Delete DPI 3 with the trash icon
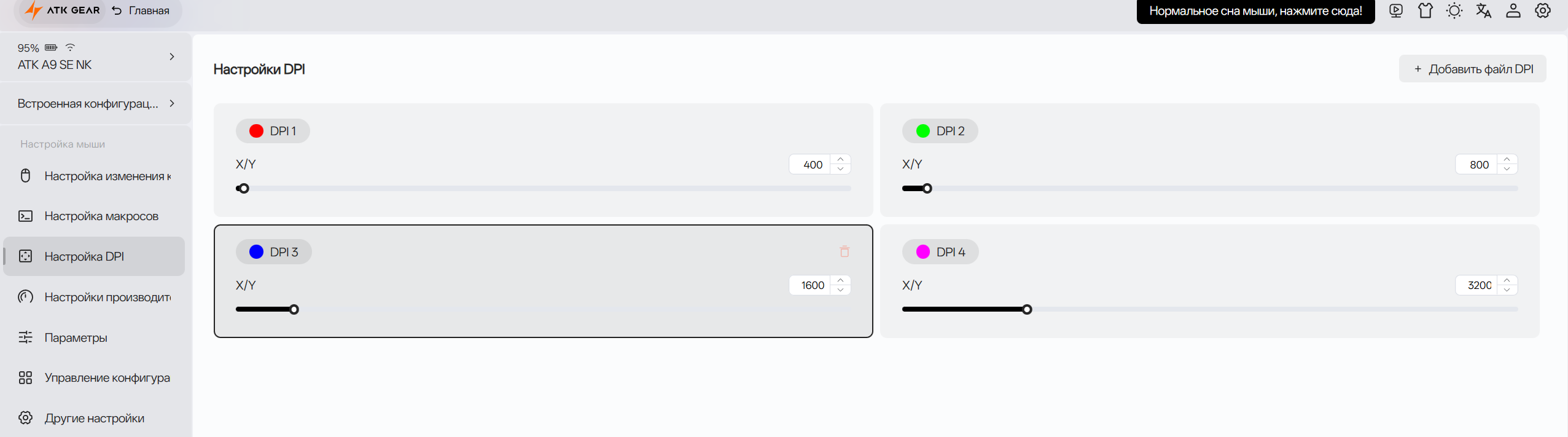Screen dimensions: 1568x437 (x=844, y=251)
